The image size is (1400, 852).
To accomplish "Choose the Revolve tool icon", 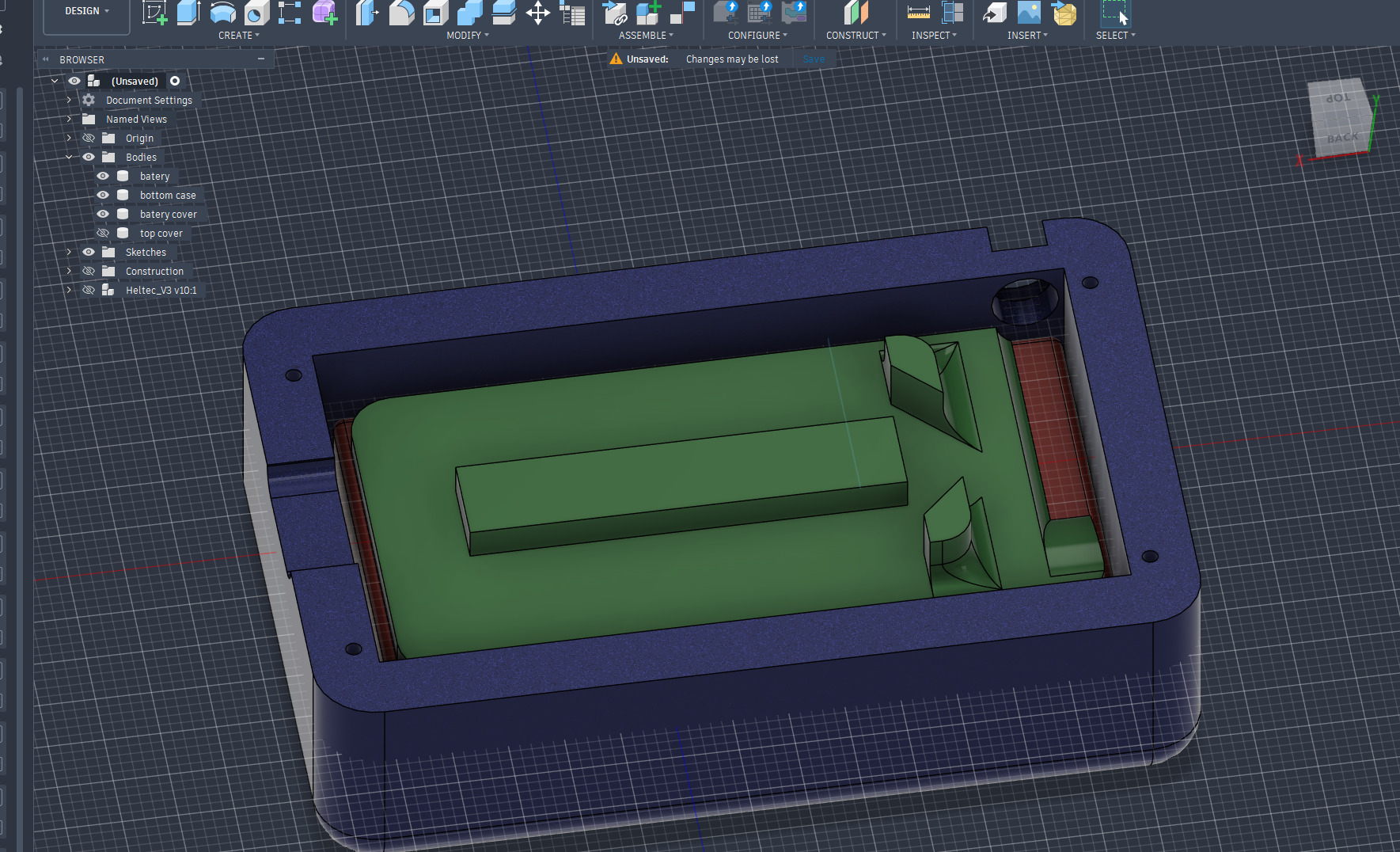I will (x=222, y=13).
